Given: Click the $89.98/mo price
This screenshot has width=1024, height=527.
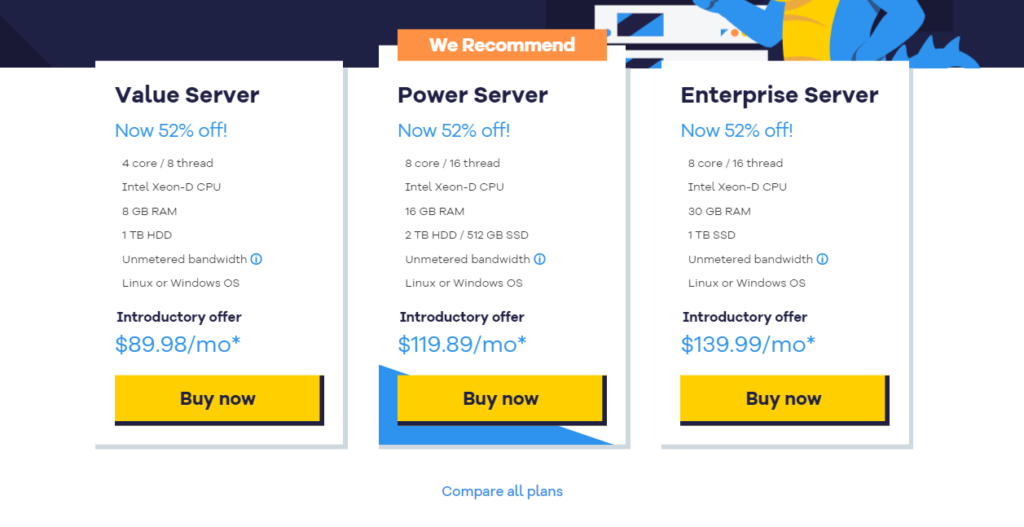Looking at the screenshot, I should click(178, 344).
